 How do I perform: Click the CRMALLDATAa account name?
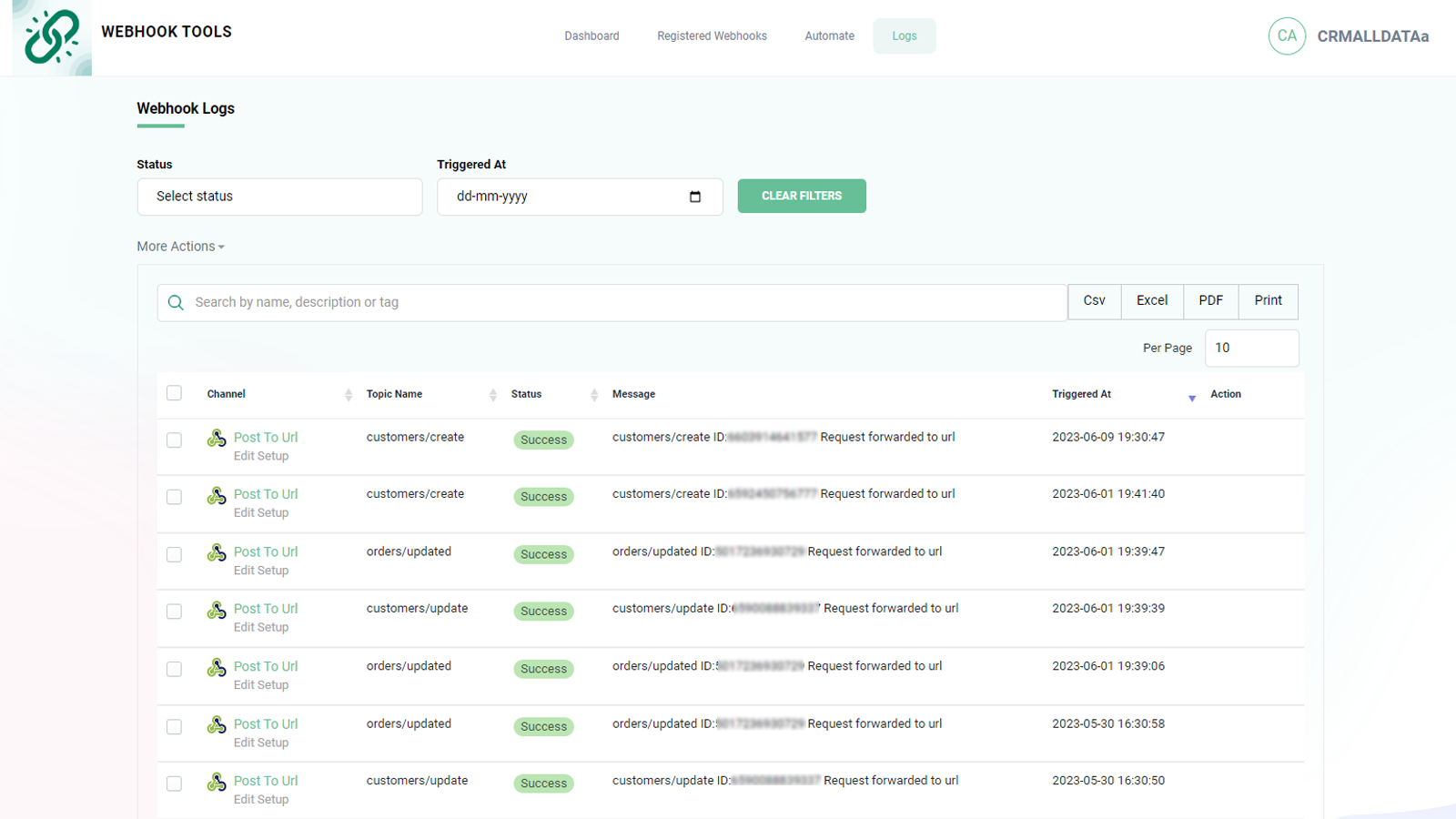[1373, 36]
